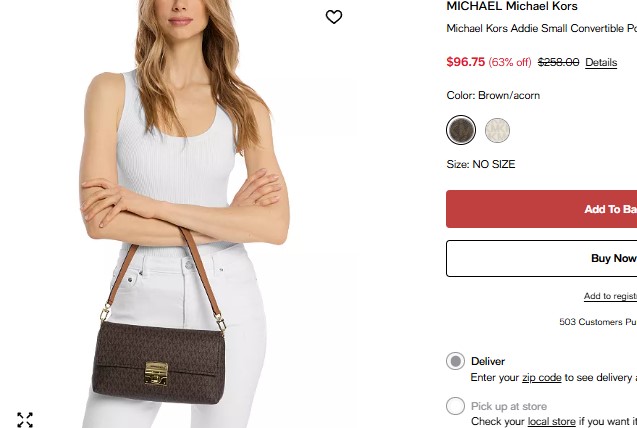Click the Buy Now button

(542, 258)
